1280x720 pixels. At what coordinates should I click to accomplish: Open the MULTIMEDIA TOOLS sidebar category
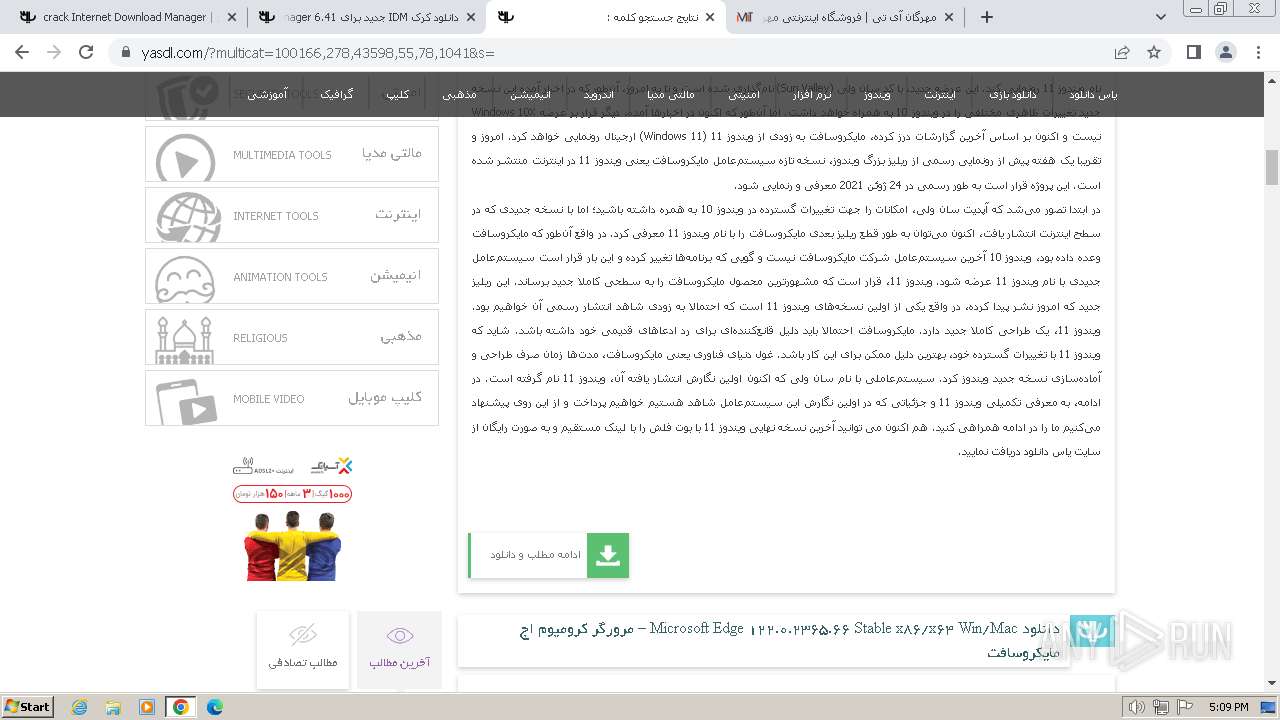click(292, 154)
